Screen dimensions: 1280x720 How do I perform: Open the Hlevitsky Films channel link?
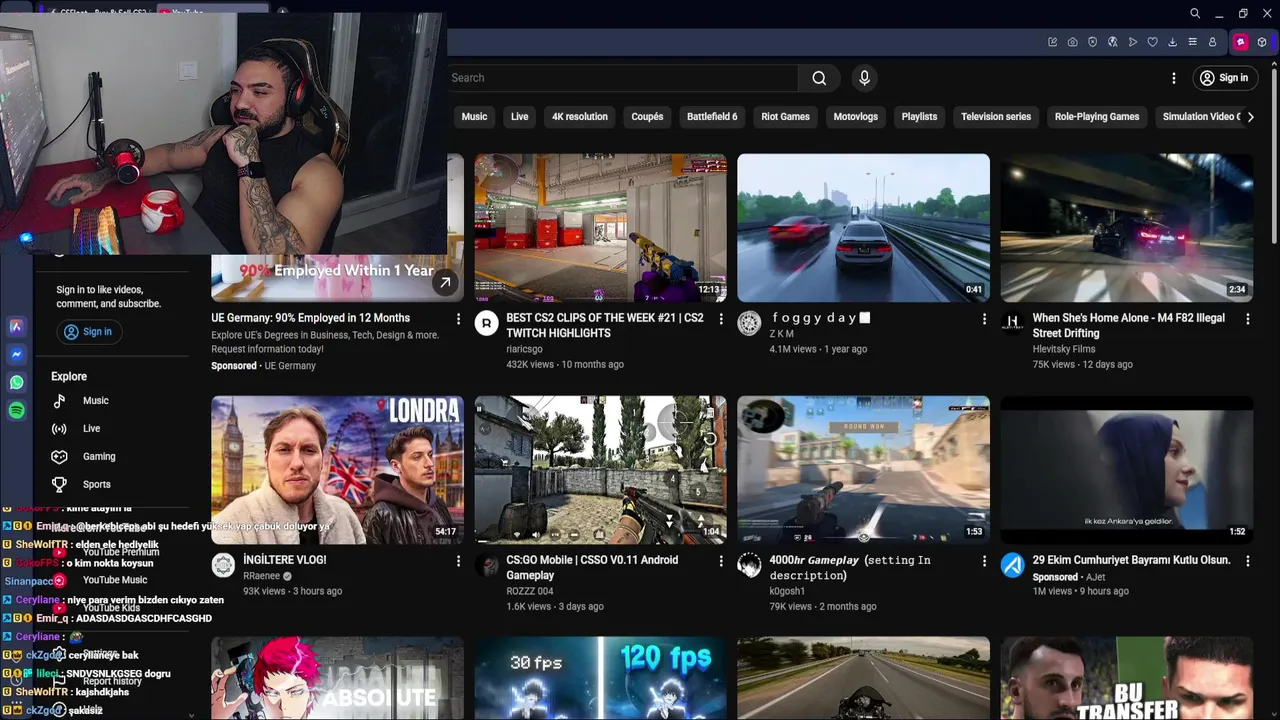tap(1064, 349)
